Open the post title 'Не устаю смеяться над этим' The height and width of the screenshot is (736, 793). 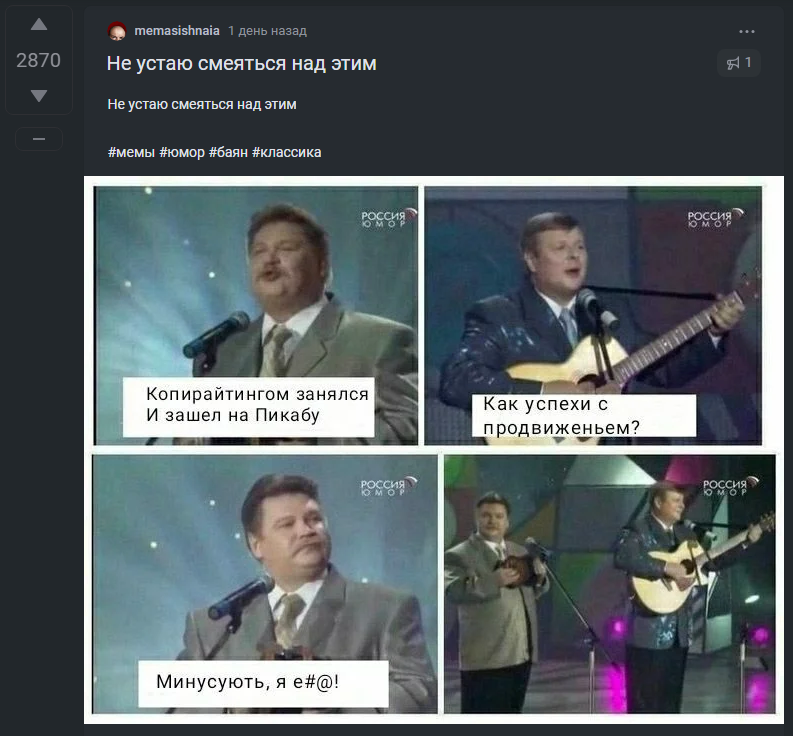[242, 64]
